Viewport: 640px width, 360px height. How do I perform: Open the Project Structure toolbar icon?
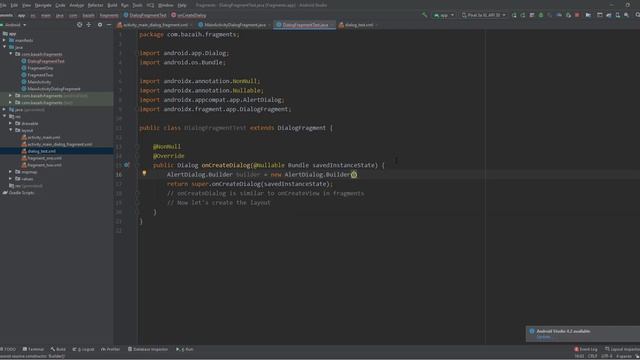(x=588, y=15)
